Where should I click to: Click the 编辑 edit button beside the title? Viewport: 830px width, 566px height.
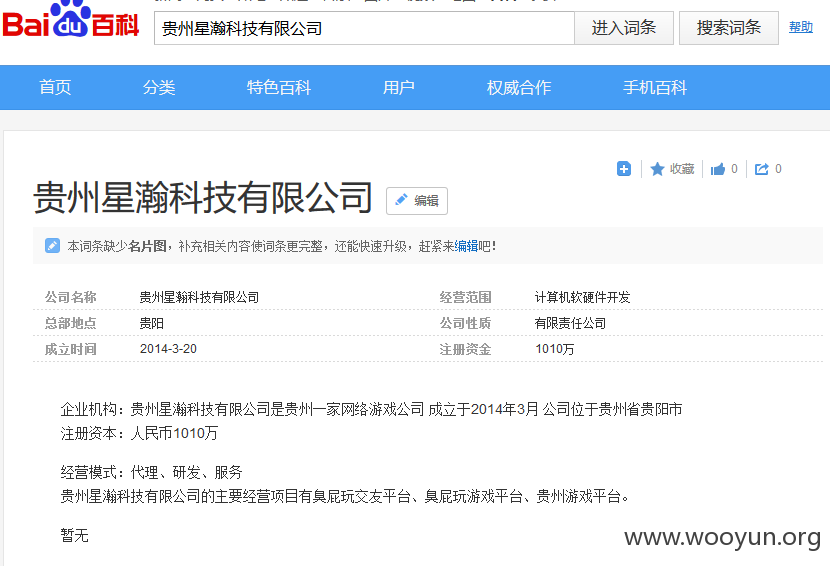[x=417, y=201]
